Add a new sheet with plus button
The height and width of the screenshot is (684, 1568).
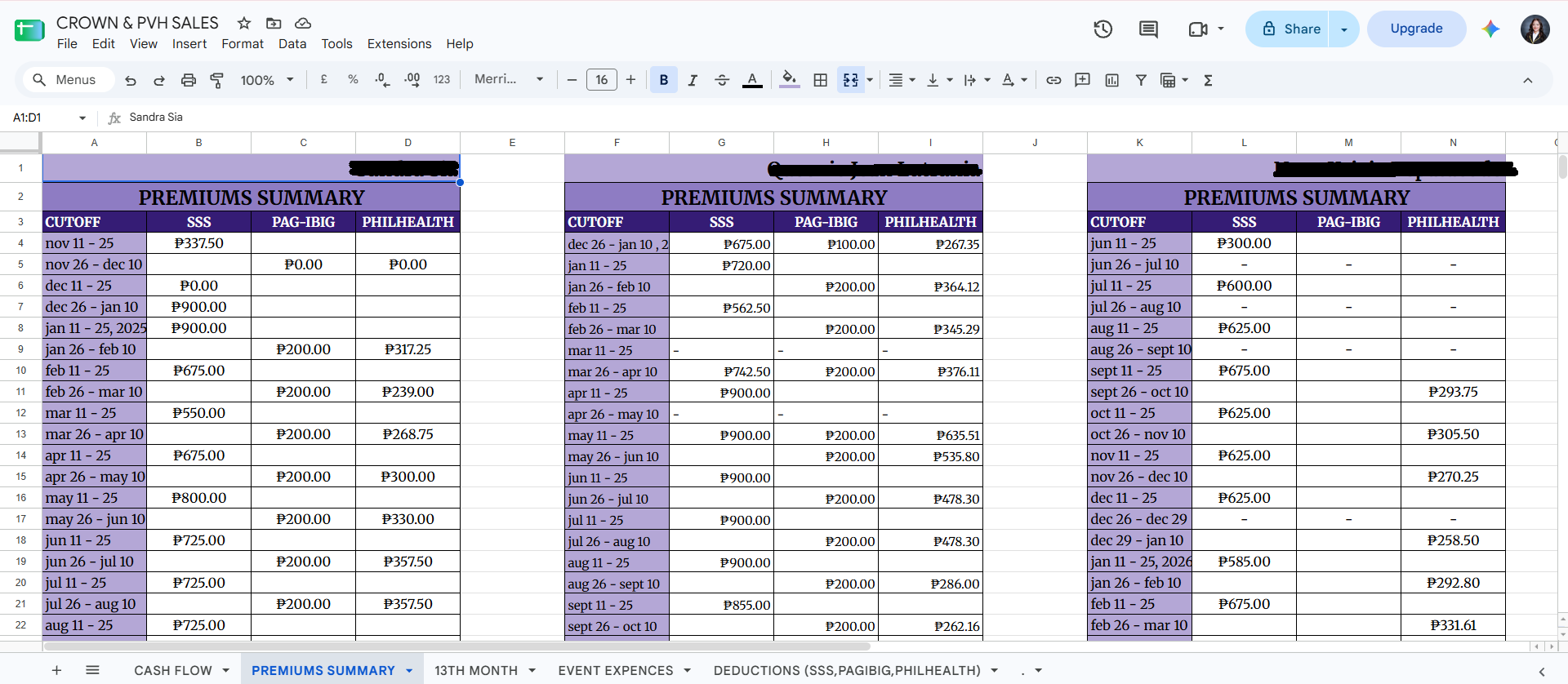click(x=56, y=670)
